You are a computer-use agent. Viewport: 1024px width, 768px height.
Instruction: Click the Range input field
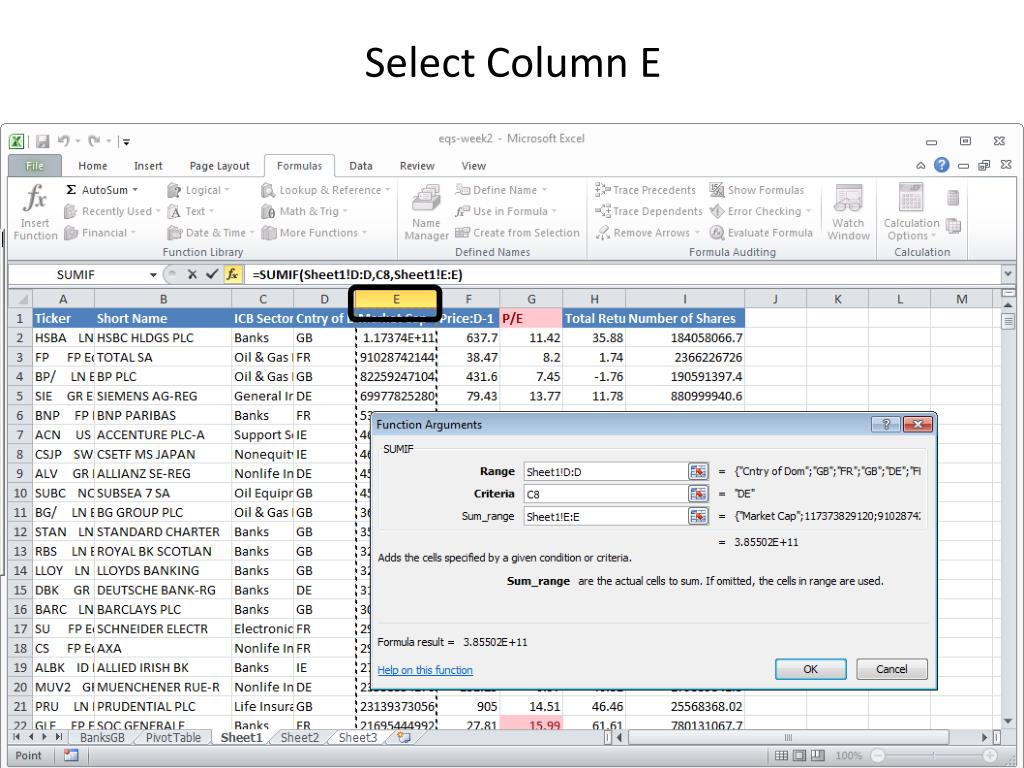click(x=606, y=472)
